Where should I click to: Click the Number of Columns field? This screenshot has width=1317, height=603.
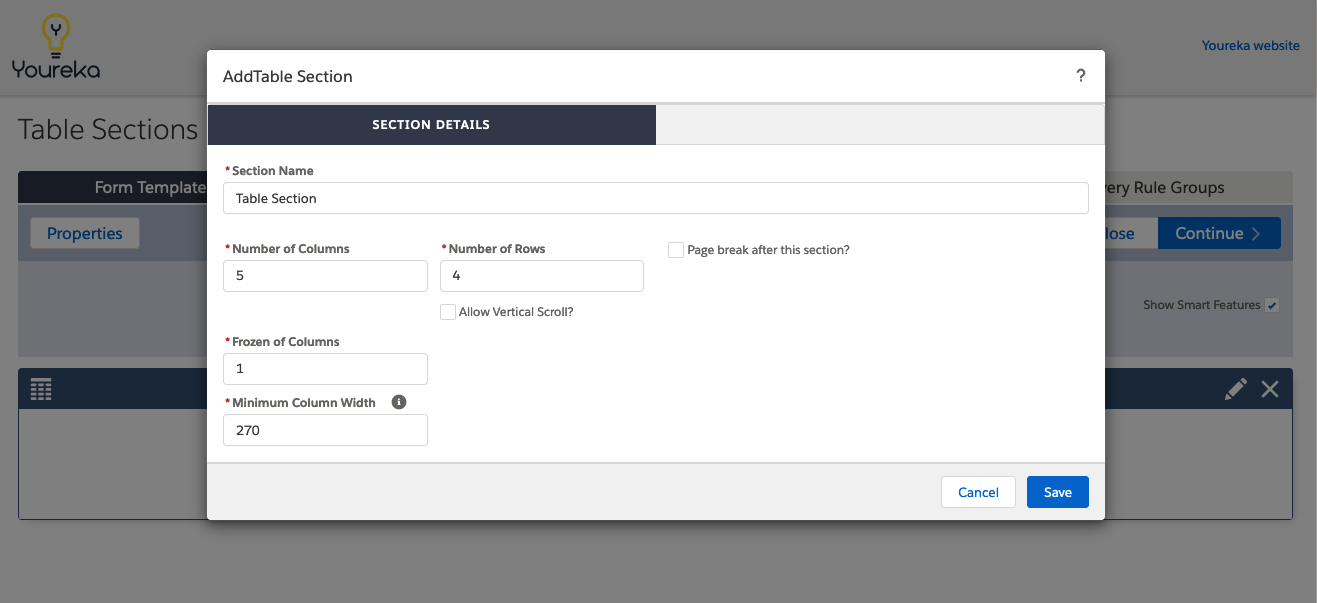tap(325, 276)
